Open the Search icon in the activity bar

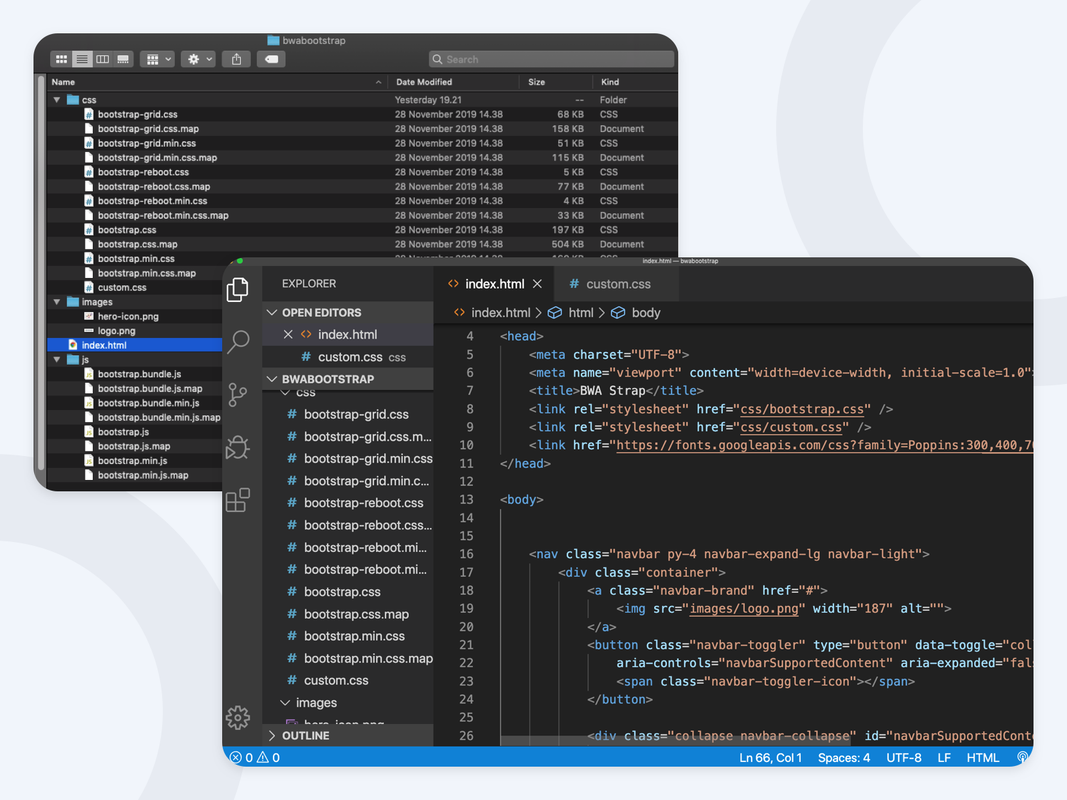(238, 341)
